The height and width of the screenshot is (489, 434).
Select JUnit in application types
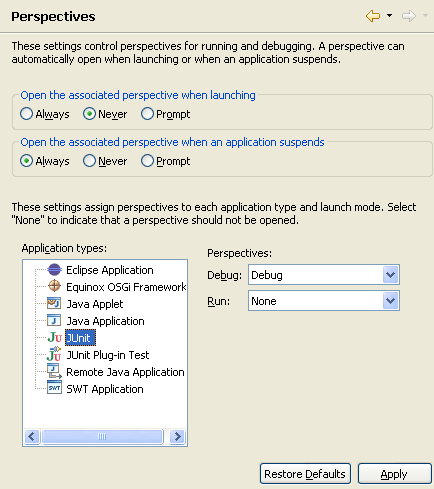point(80,338)
